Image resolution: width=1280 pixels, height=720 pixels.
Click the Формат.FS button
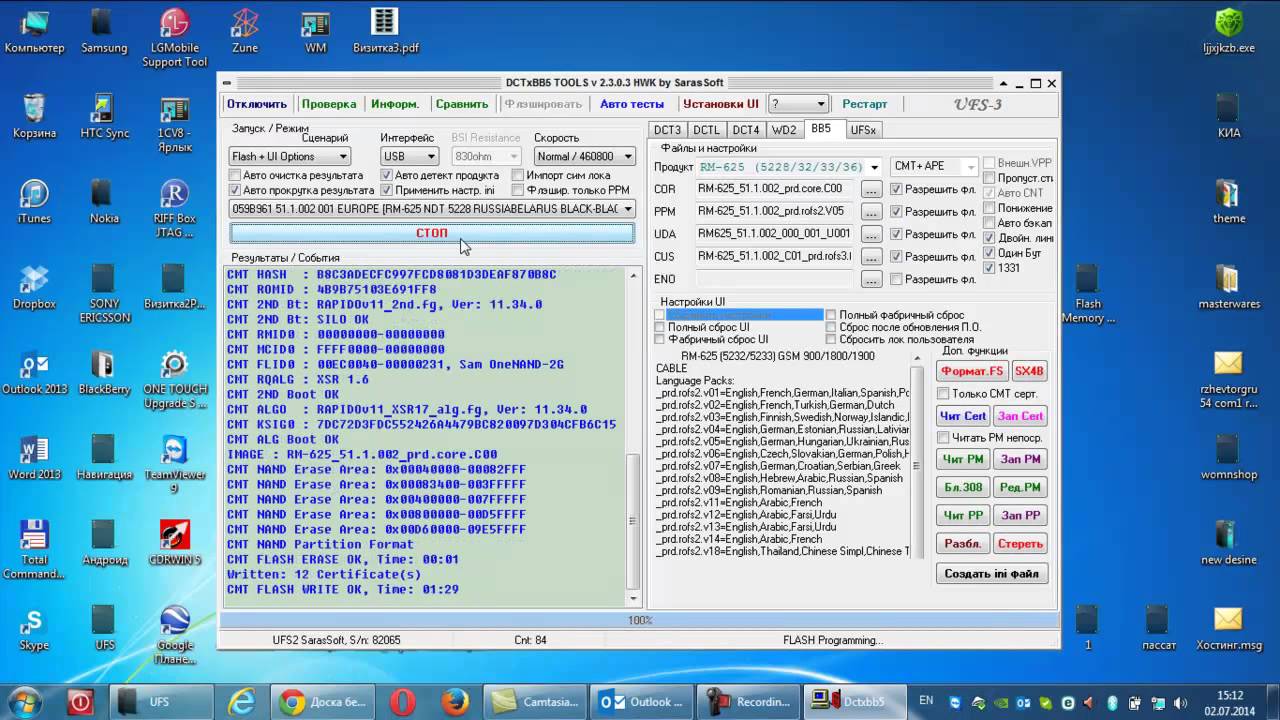tap(972, 371)
